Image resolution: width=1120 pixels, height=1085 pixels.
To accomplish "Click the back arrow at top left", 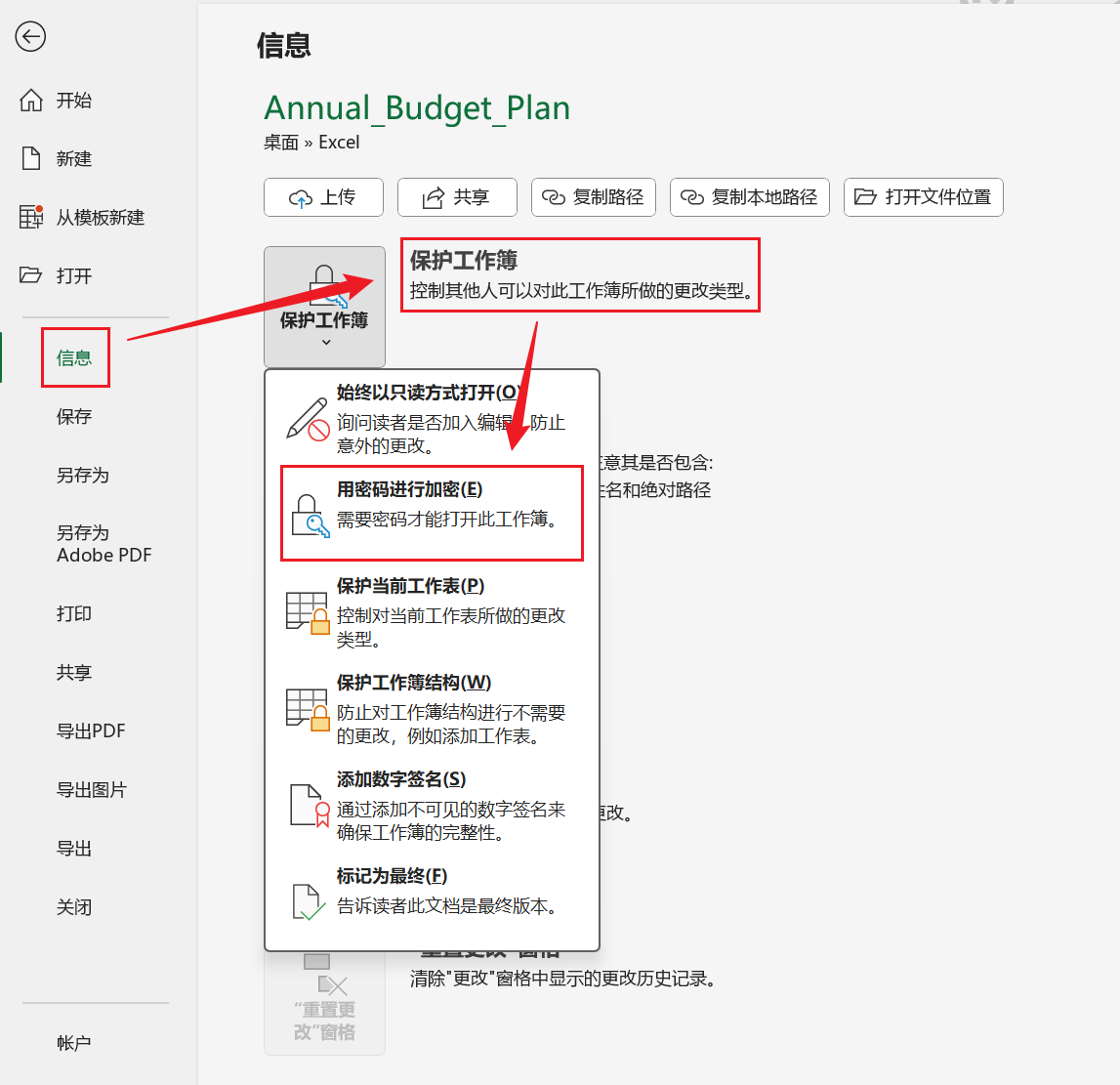I will [x=31, y=36].
